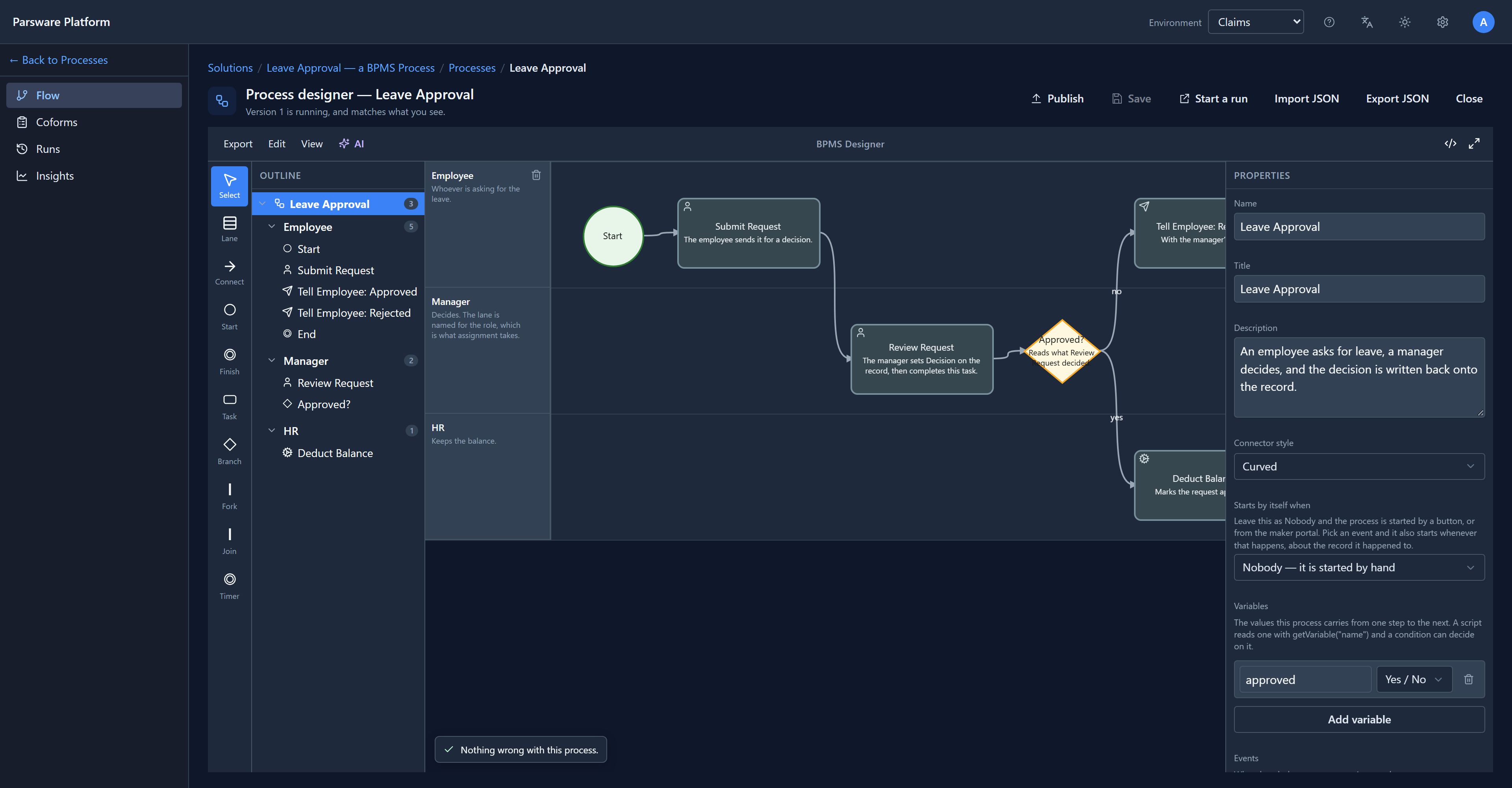Open Insights in sidebar
The width and height of the screenshot is (1512, 788).
point(94,176)
